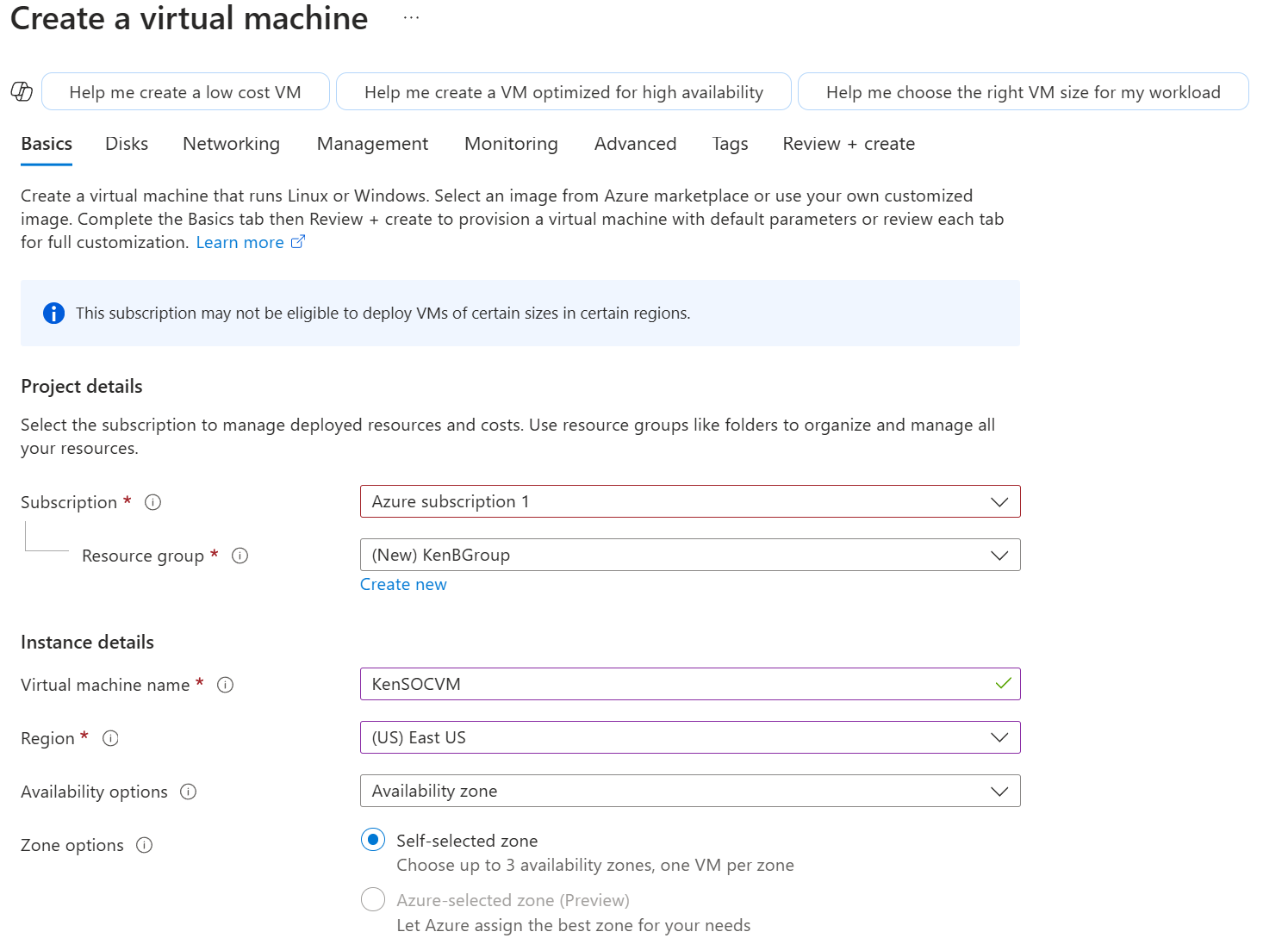1288x938 pixels.
Task: Click the Availability options info icon
Action: (188, 792)
